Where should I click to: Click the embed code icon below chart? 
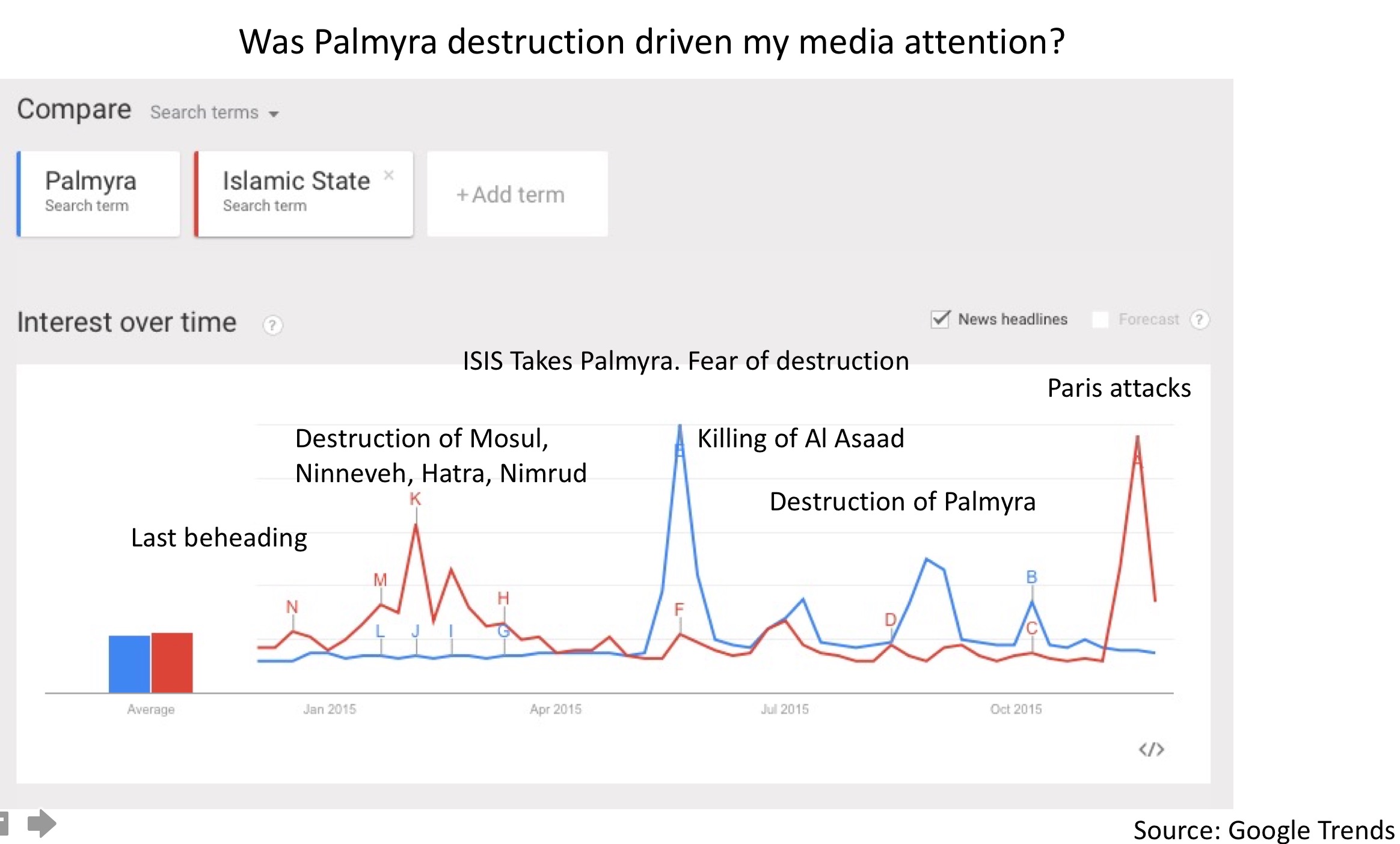coord(1151,750)
